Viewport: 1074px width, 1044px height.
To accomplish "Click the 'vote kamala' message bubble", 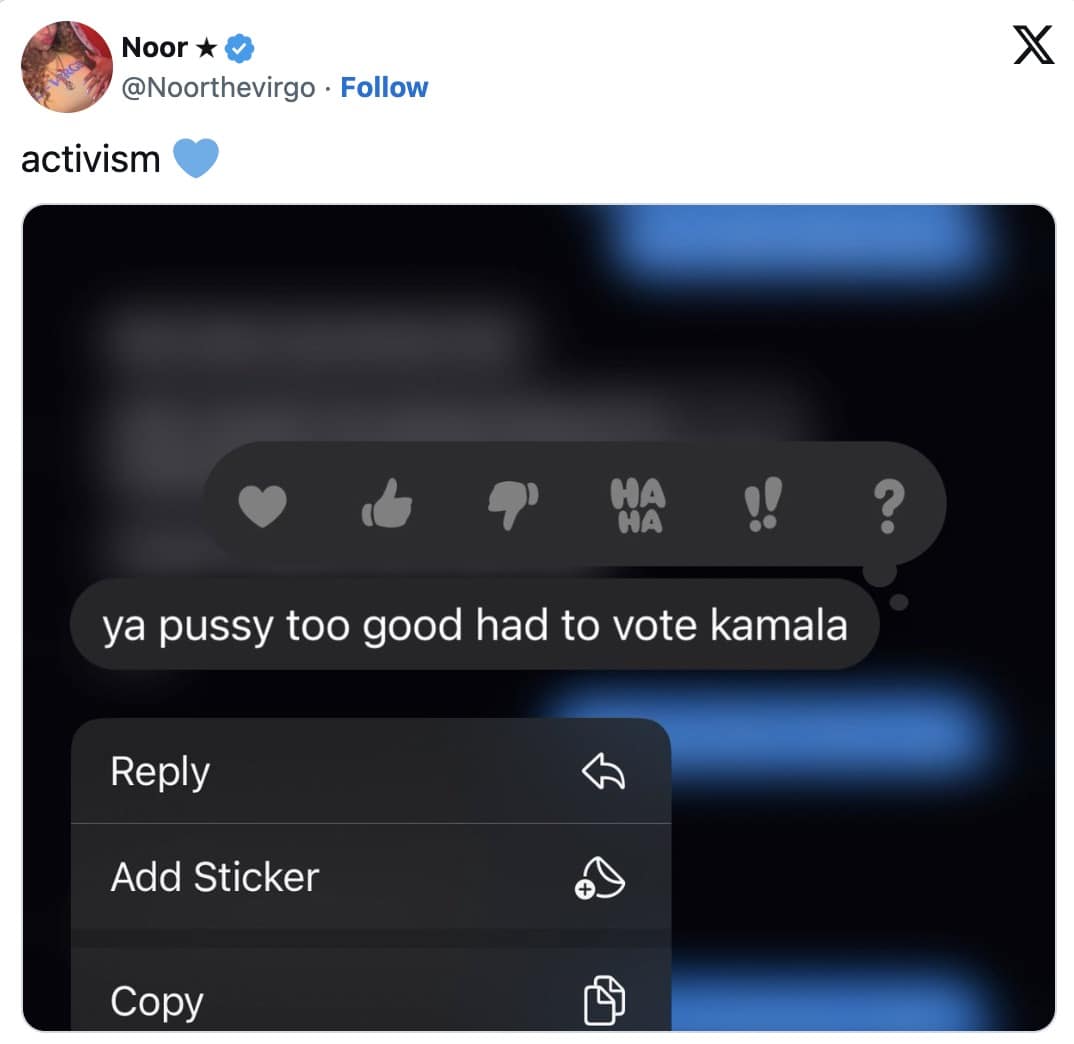I will point(475,625).
